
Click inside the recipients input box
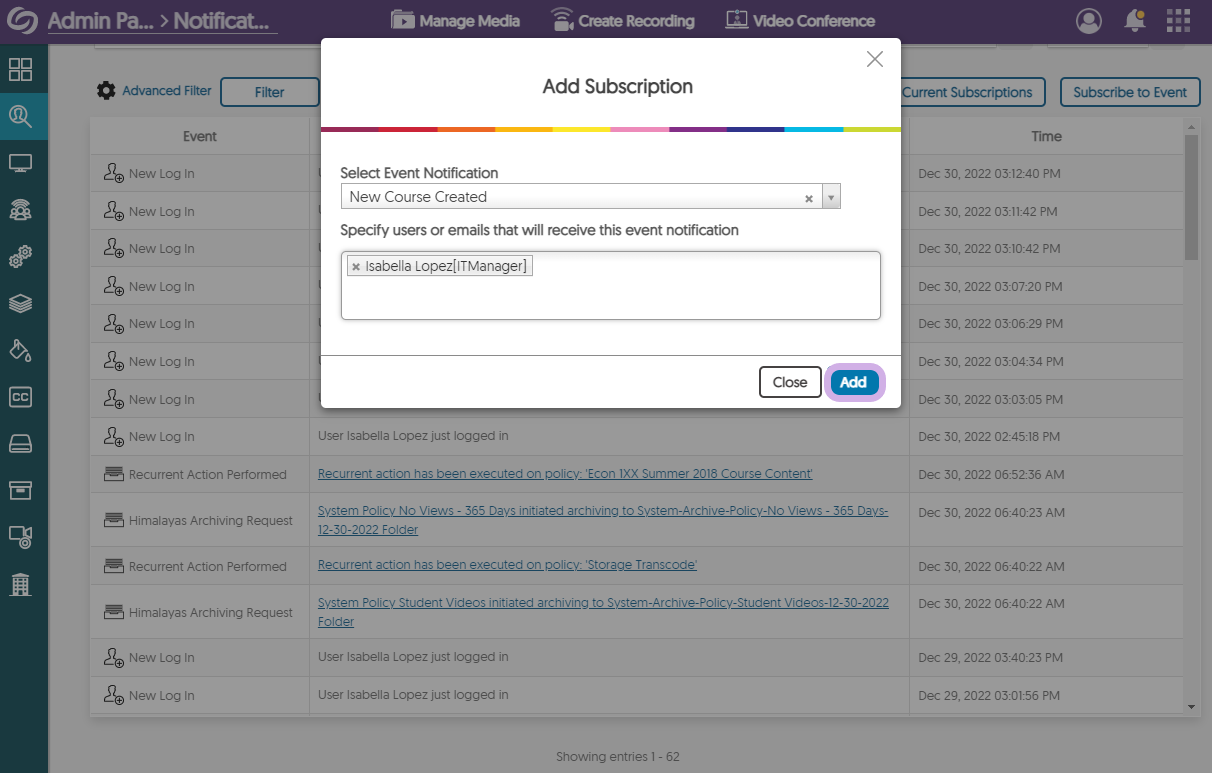tap(610, 295)
